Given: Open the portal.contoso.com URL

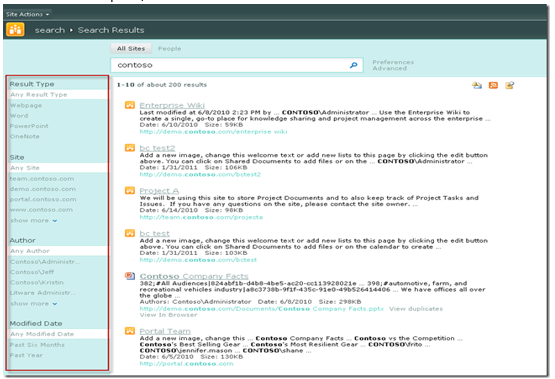Looking at the screenshot, I should (186, 364).
